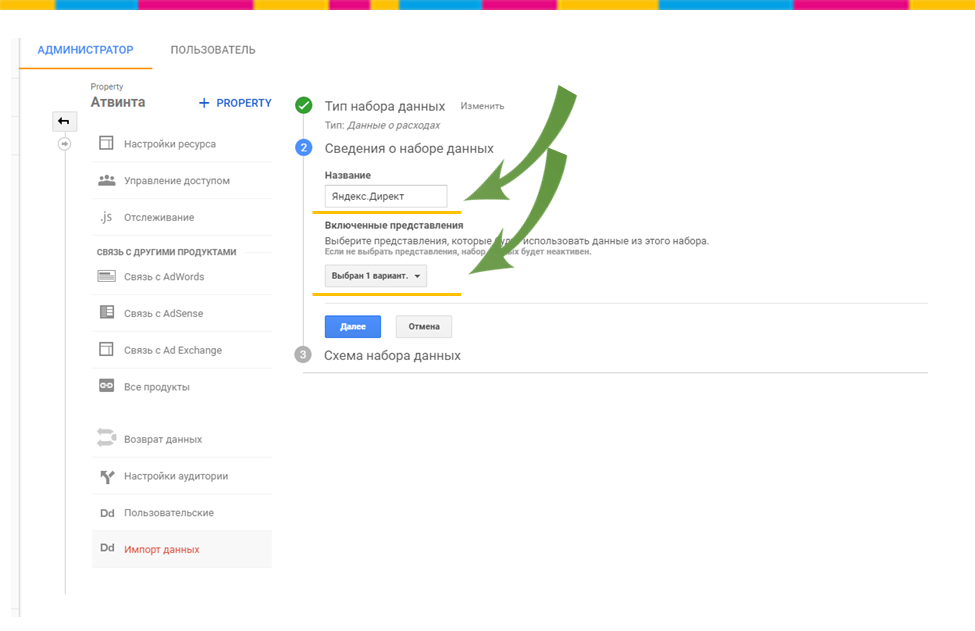Image resolution: width=975 pixels, height=631 pixels.
Task: Click the Настройки аудитории fork icon
Action: point(107,476)
